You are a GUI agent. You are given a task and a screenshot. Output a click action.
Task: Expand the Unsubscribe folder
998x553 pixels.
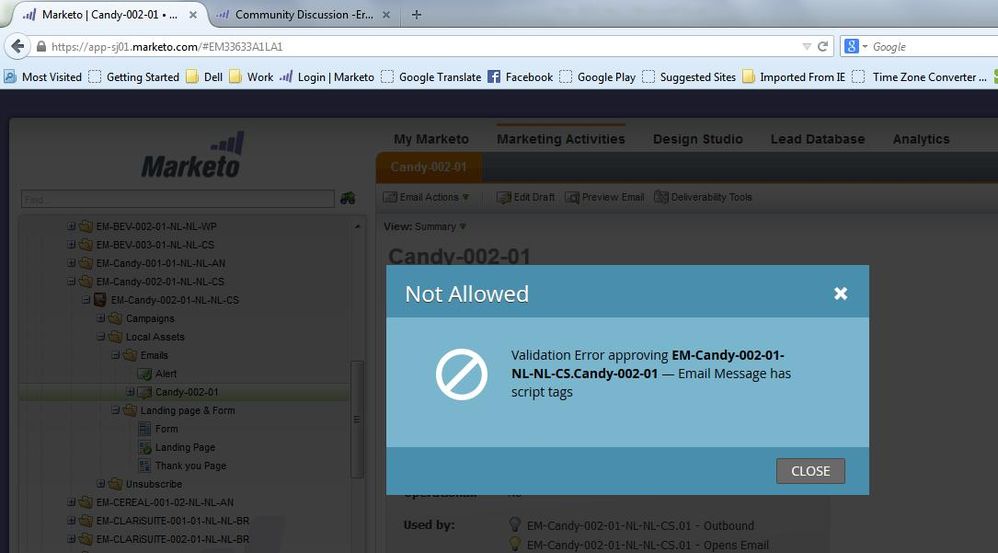point(101,484)
